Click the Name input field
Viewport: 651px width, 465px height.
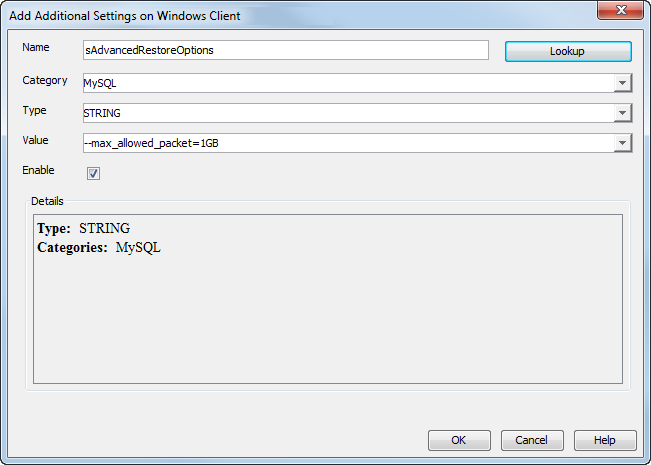(285, 50)
